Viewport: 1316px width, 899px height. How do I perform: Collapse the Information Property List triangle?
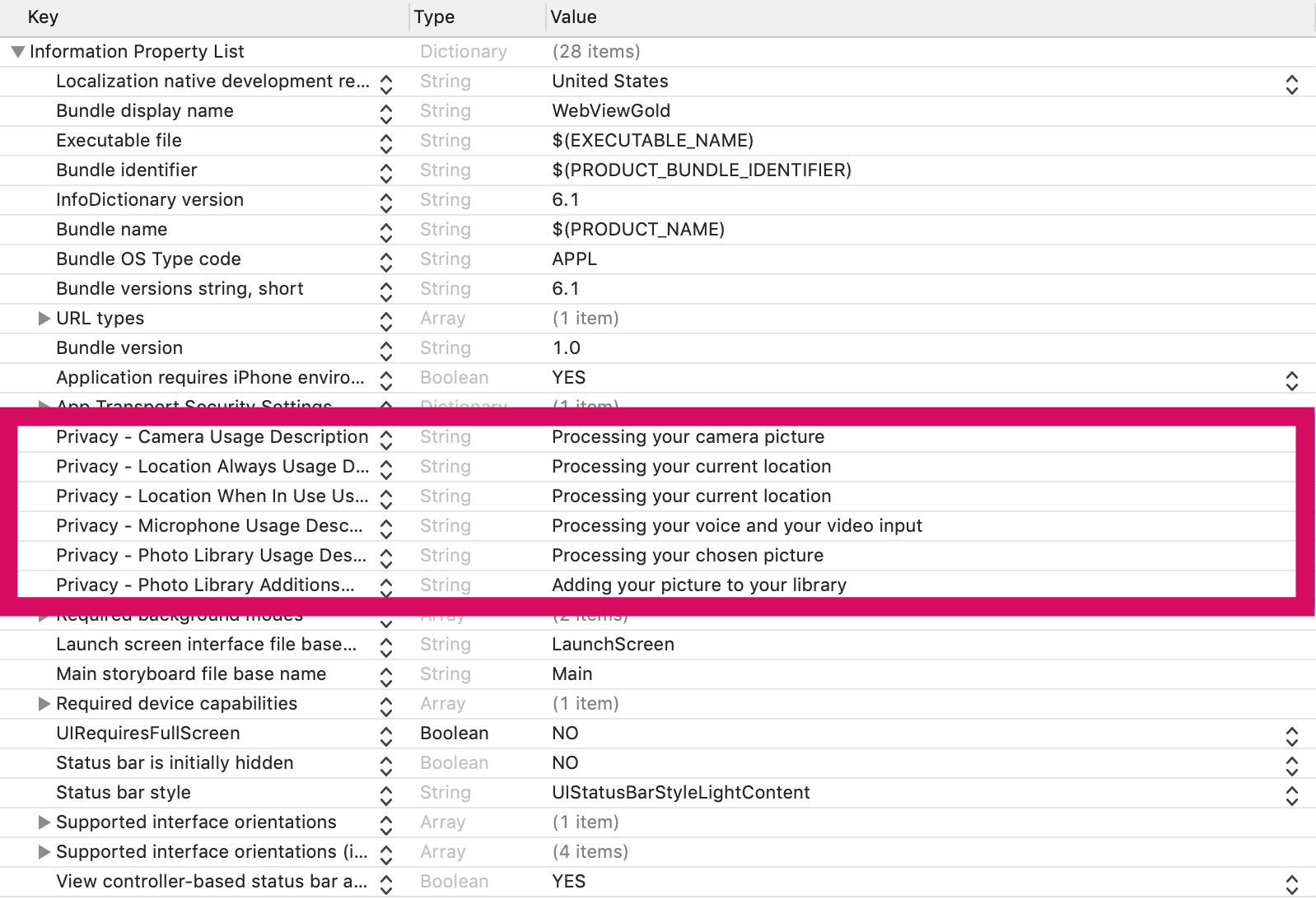pyautogui.click(x=18, y=52)
